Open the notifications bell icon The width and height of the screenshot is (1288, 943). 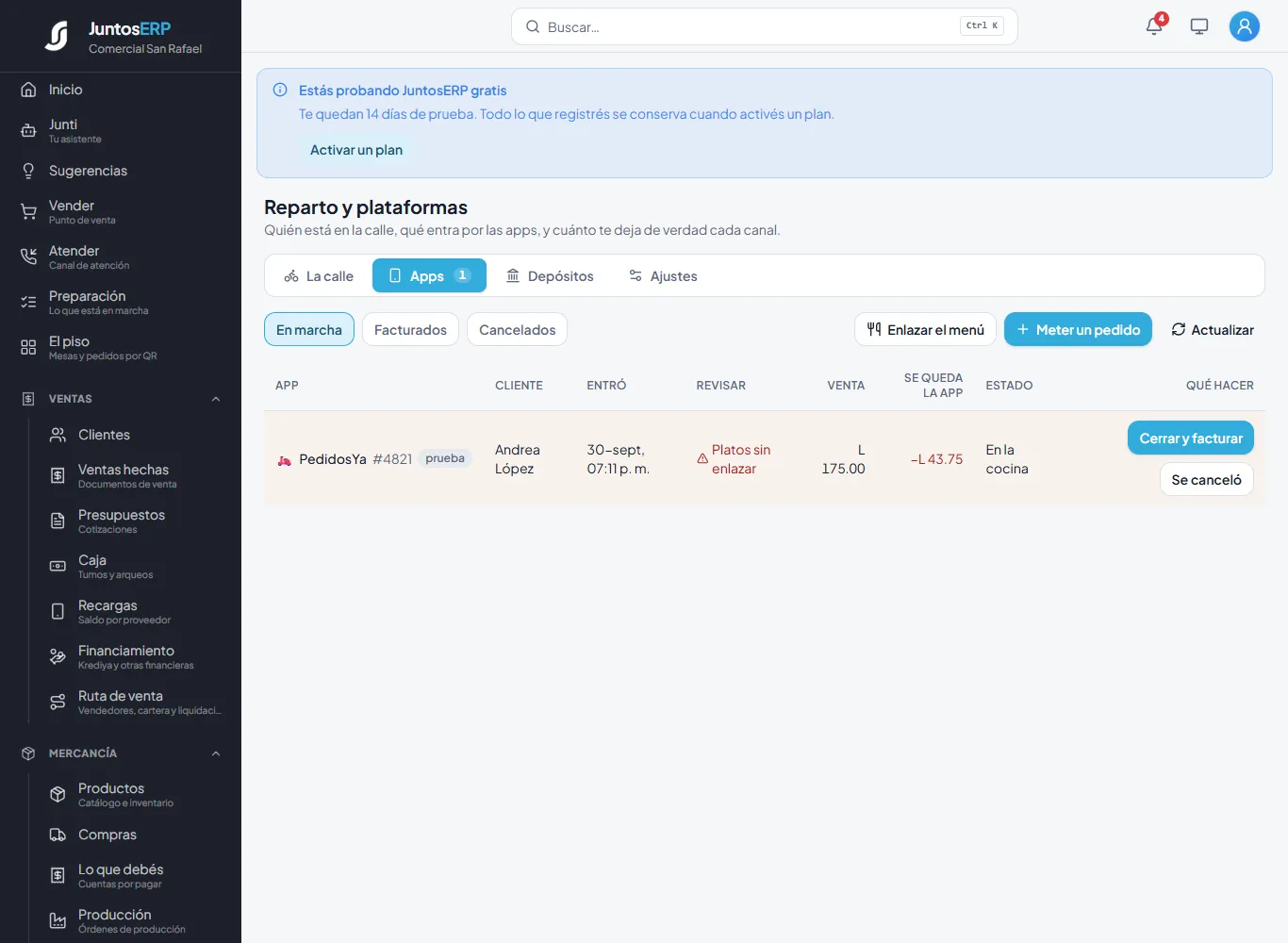1154,26
